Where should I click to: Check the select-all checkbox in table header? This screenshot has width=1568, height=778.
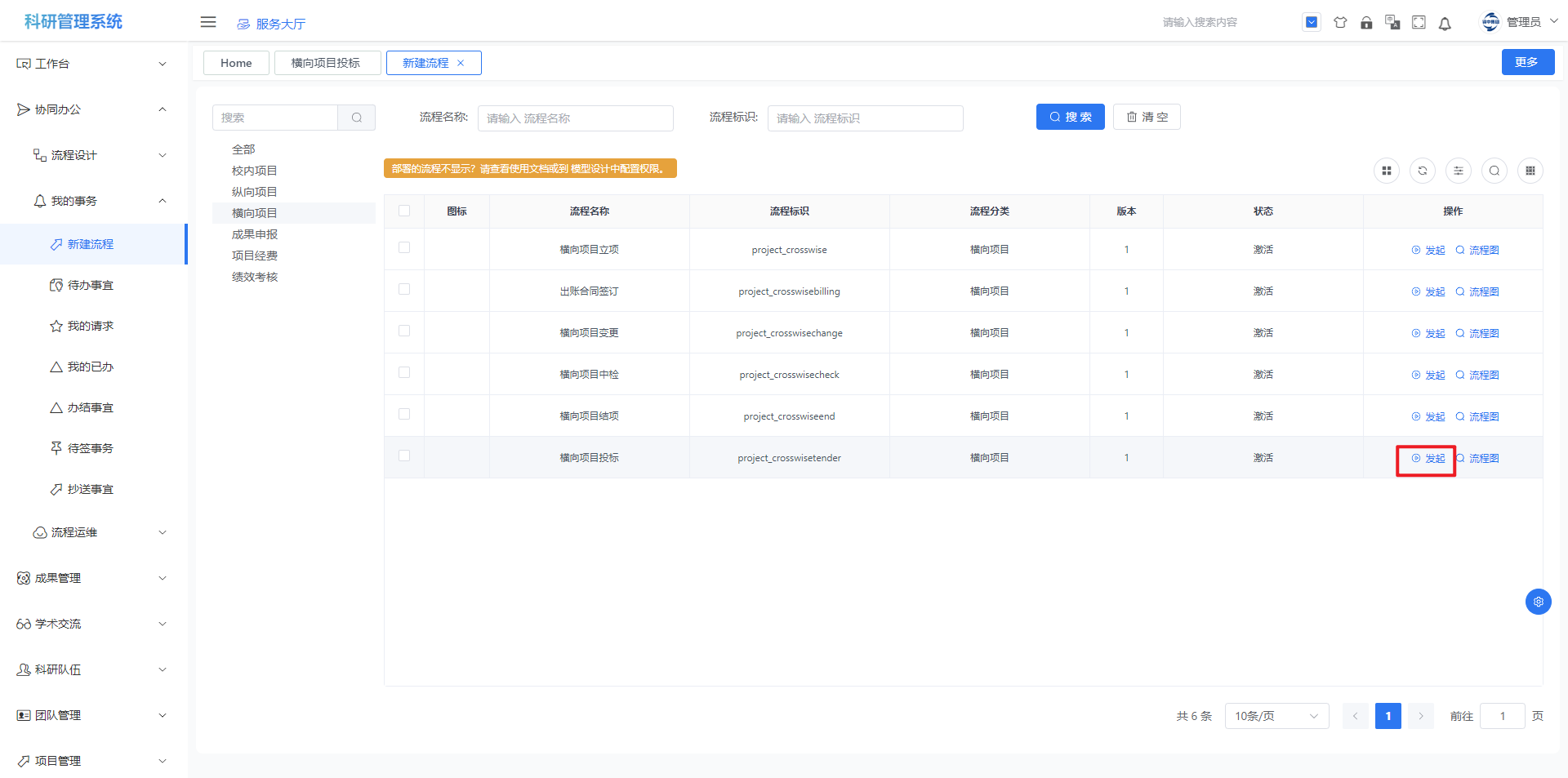(404, 211)
